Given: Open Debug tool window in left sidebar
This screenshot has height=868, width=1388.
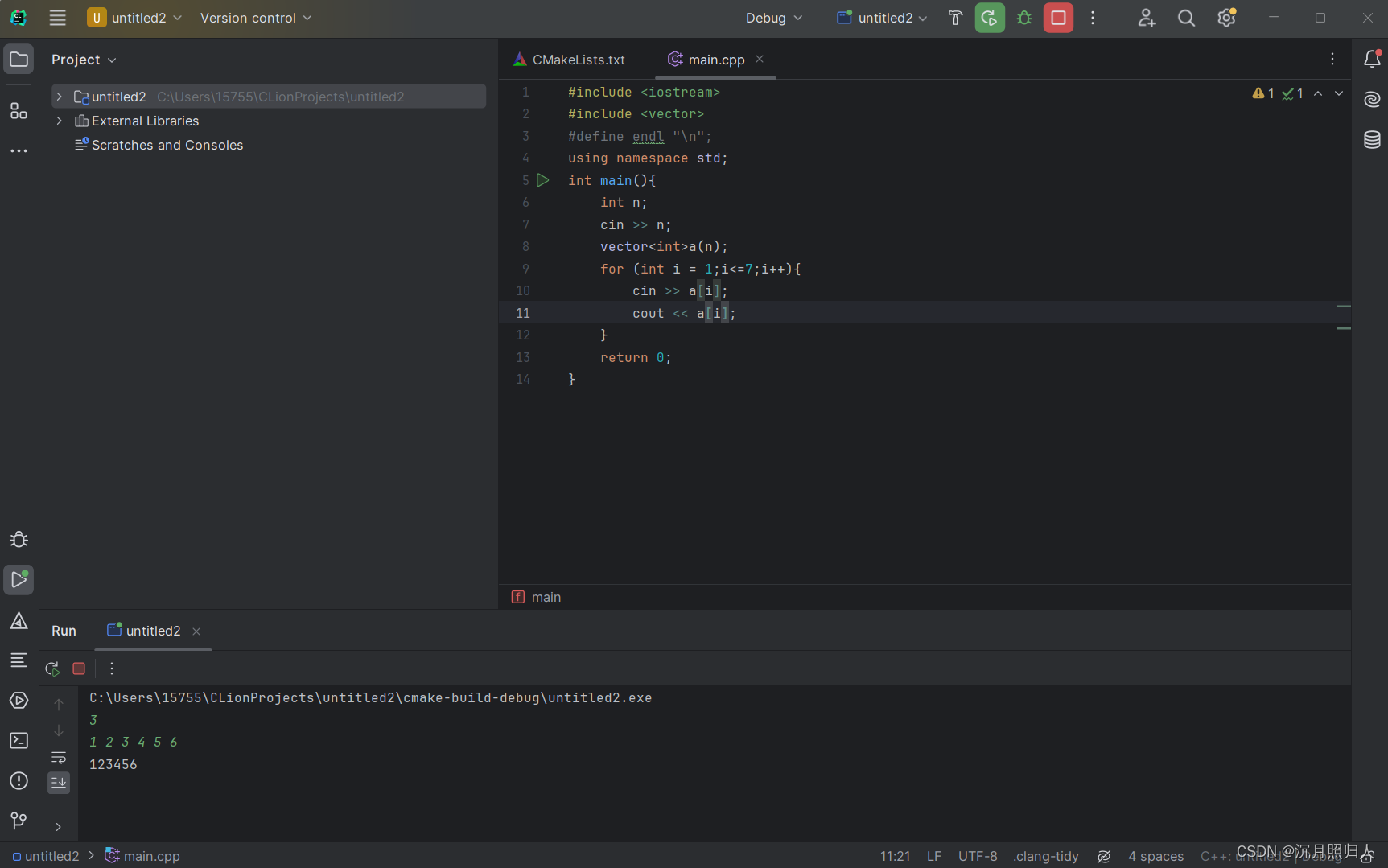Looking at the screenshot, I should (19, 540).
